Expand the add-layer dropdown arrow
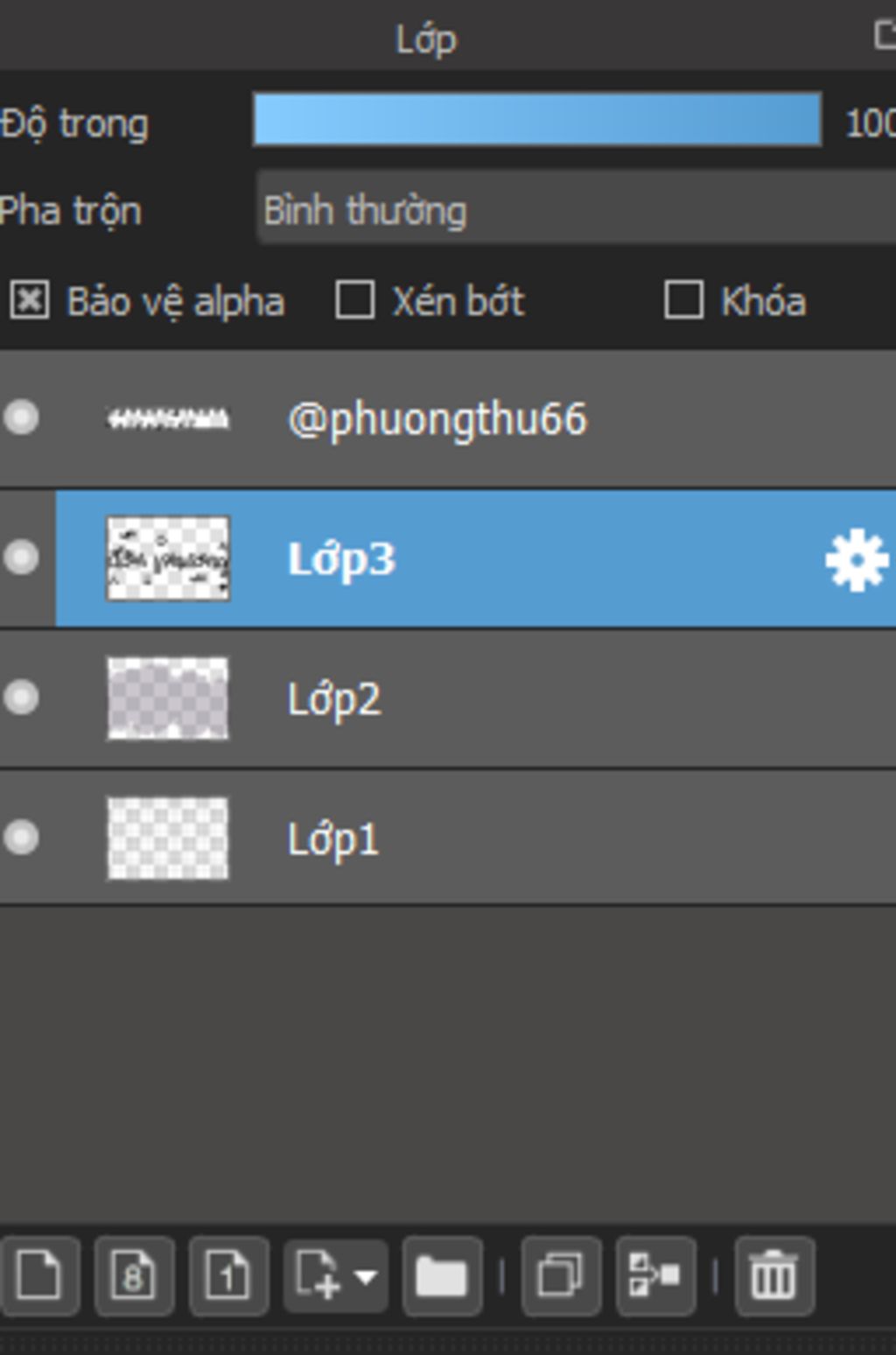This screenshot has height=1355, width=896. coord(367,1277)
